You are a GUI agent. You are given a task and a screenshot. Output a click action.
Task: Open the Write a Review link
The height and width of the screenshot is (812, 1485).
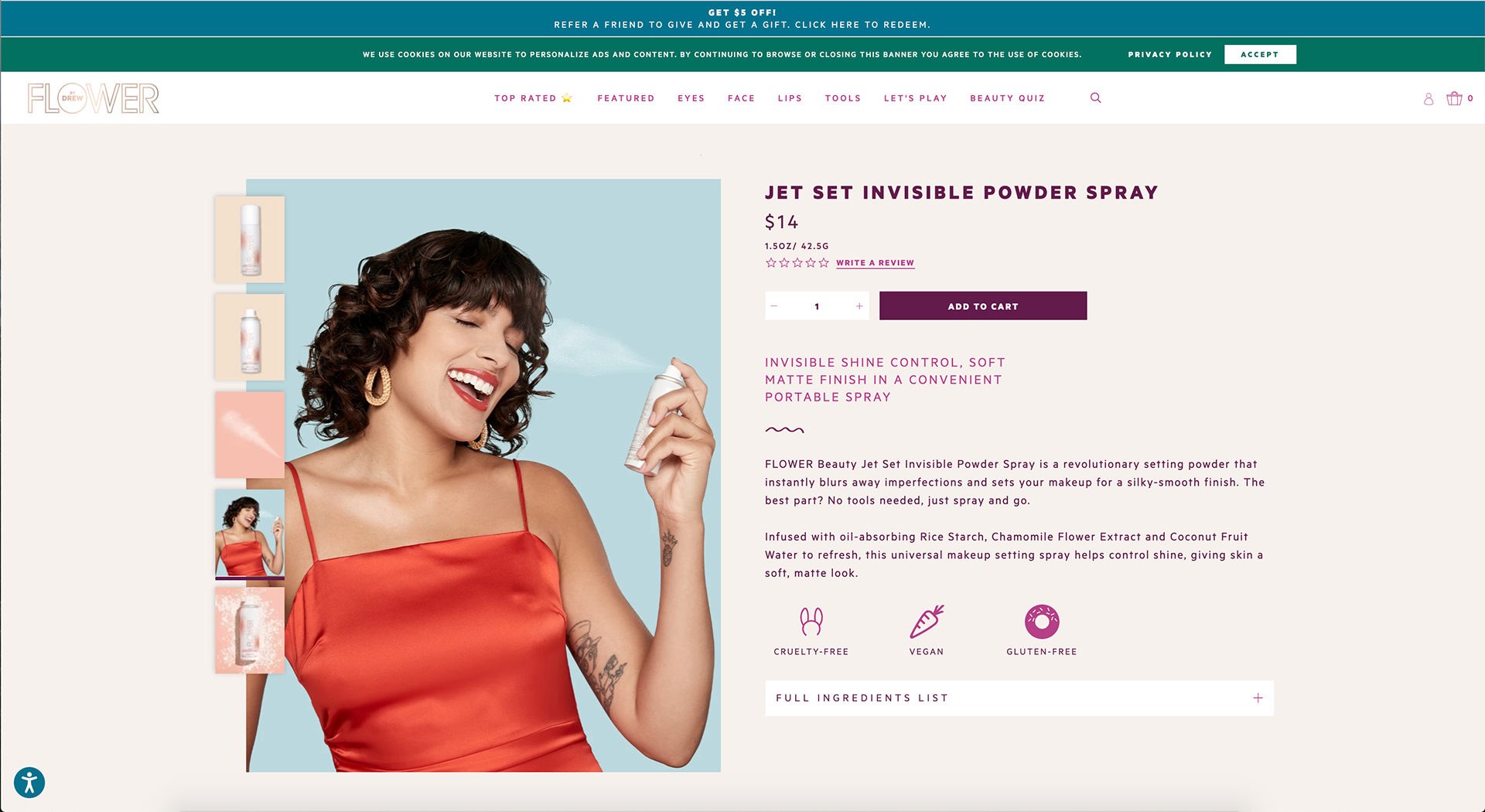coord(875,263)
